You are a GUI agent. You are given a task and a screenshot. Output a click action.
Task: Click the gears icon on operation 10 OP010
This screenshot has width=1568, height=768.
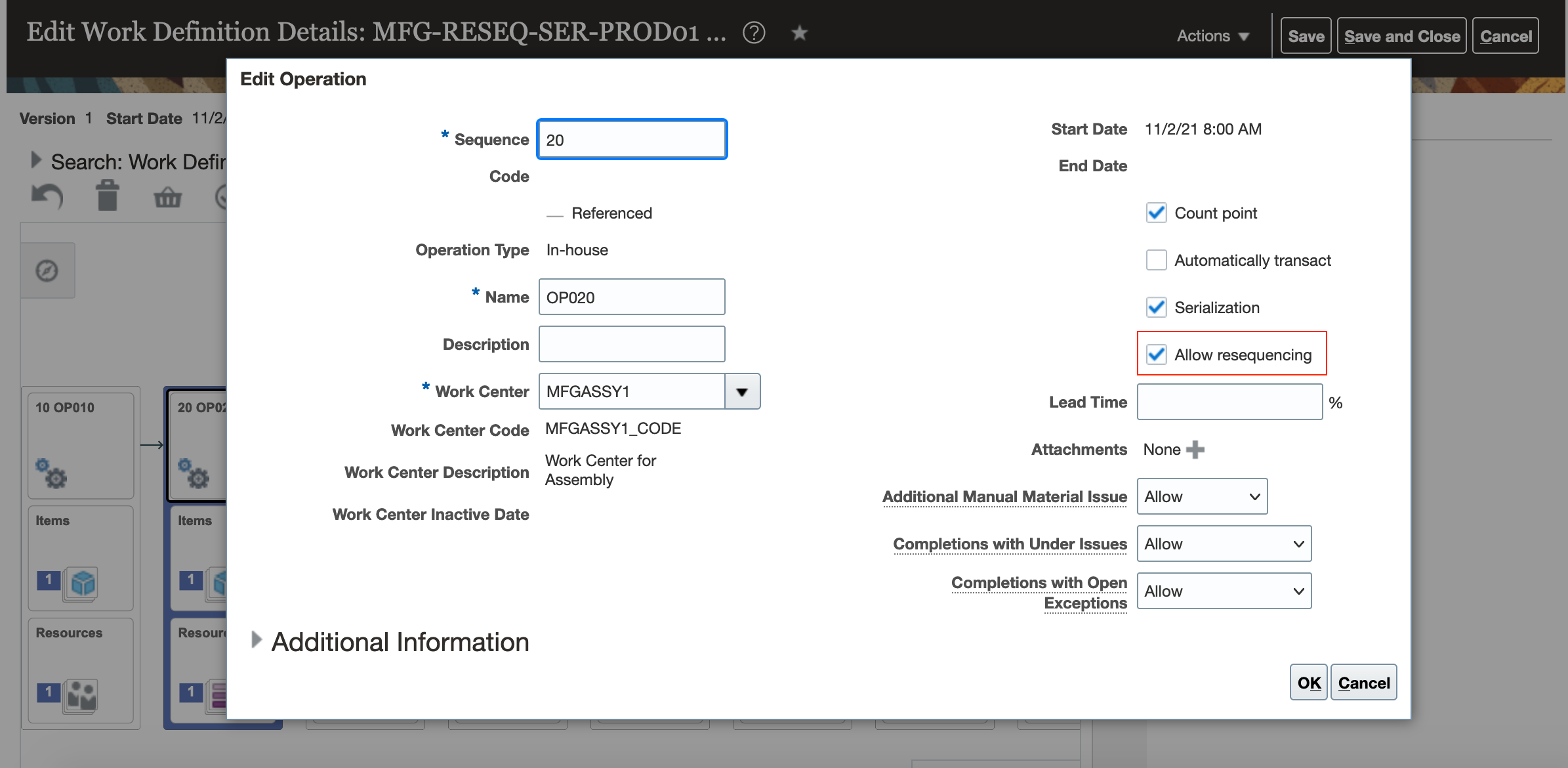(52, 473)
